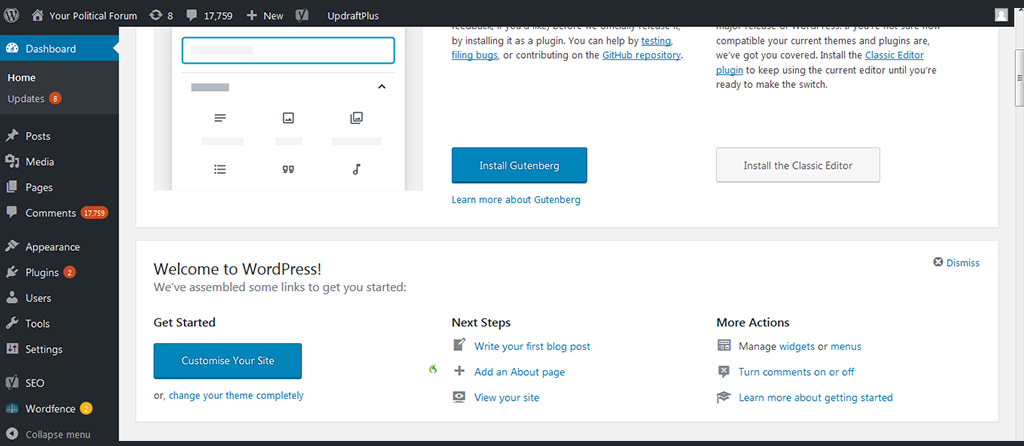1024x446 pixels.
Task: Open the Learn more about Gutenberg link
Action: point(516,199)
